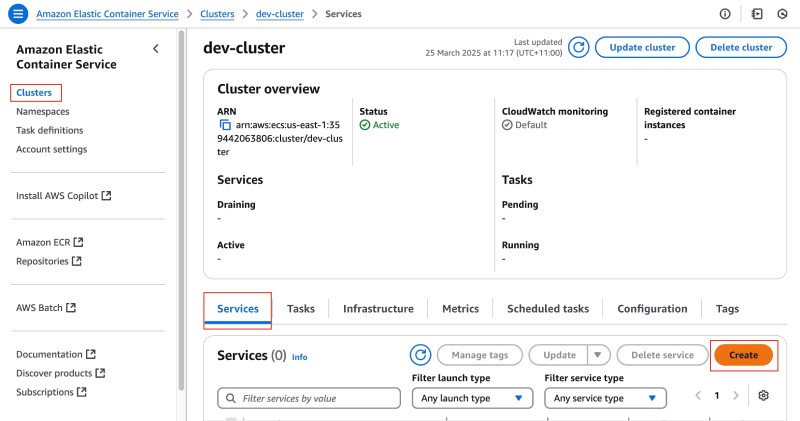Click the Default CloudWatch monitoring check icon
The height and width of the screenshot is (421, 800).
click(507, 125)
